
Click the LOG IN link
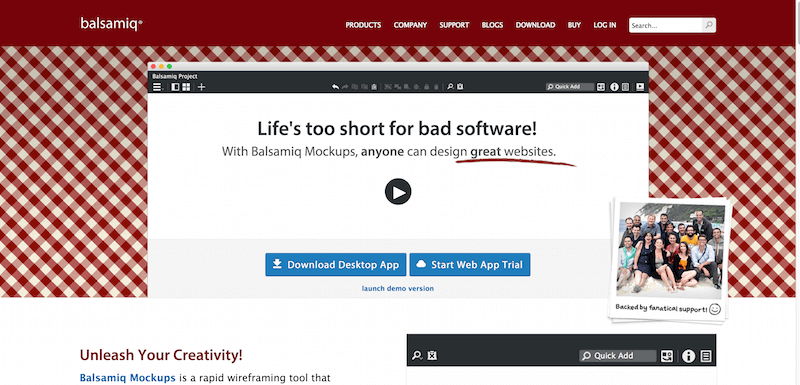(x=605, y=25)
